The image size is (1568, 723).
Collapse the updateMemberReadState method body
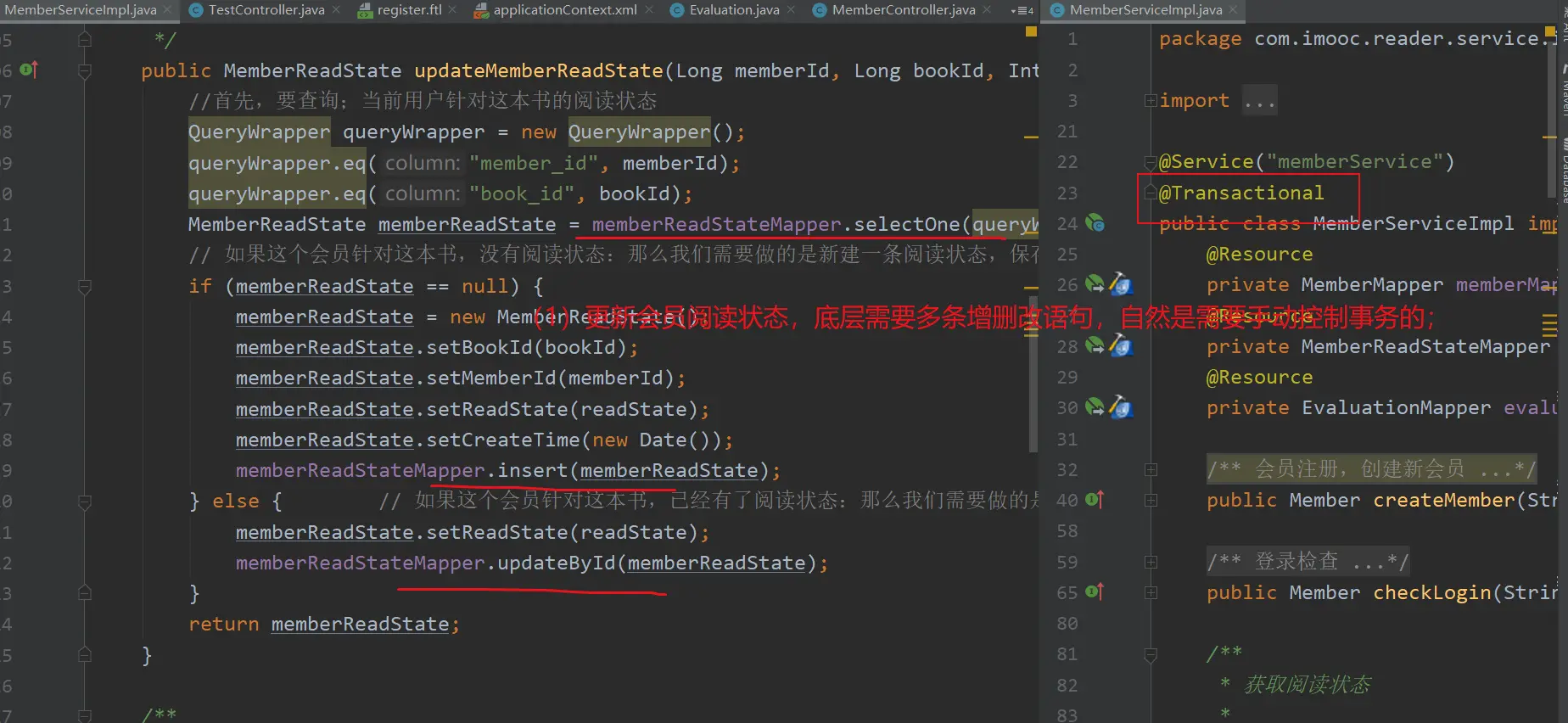(x=85, y=70)
